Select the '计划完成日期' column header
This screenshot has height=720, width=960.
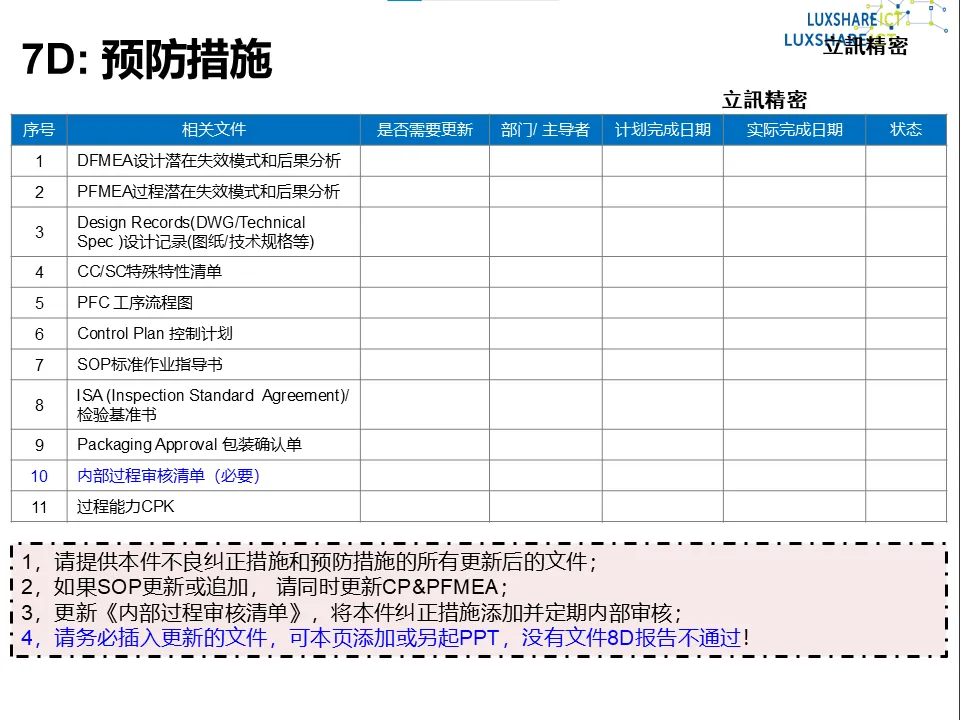662,130
